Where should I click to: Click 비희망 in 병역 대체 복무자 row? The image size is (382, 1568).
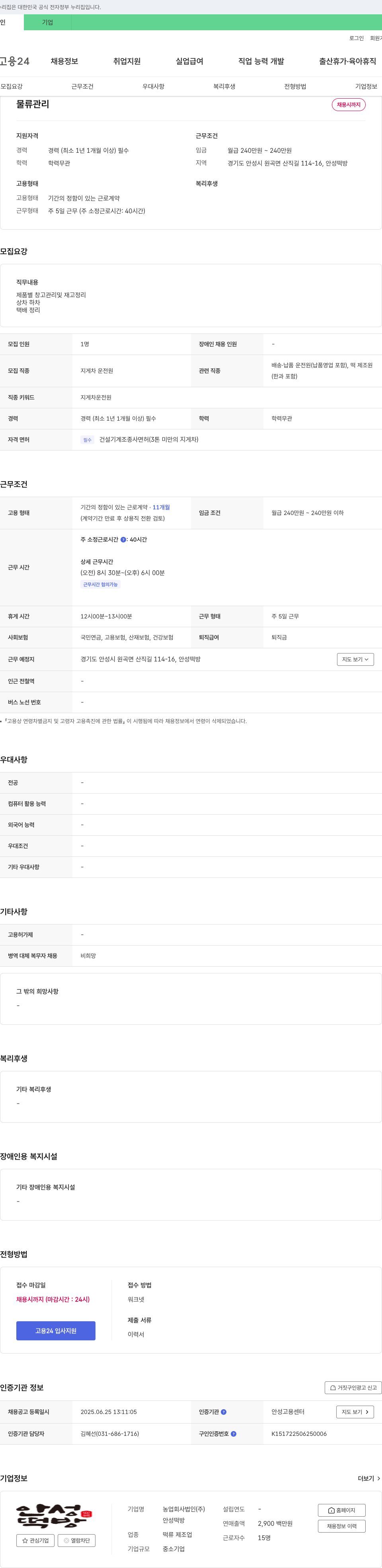tap(88, 956)
